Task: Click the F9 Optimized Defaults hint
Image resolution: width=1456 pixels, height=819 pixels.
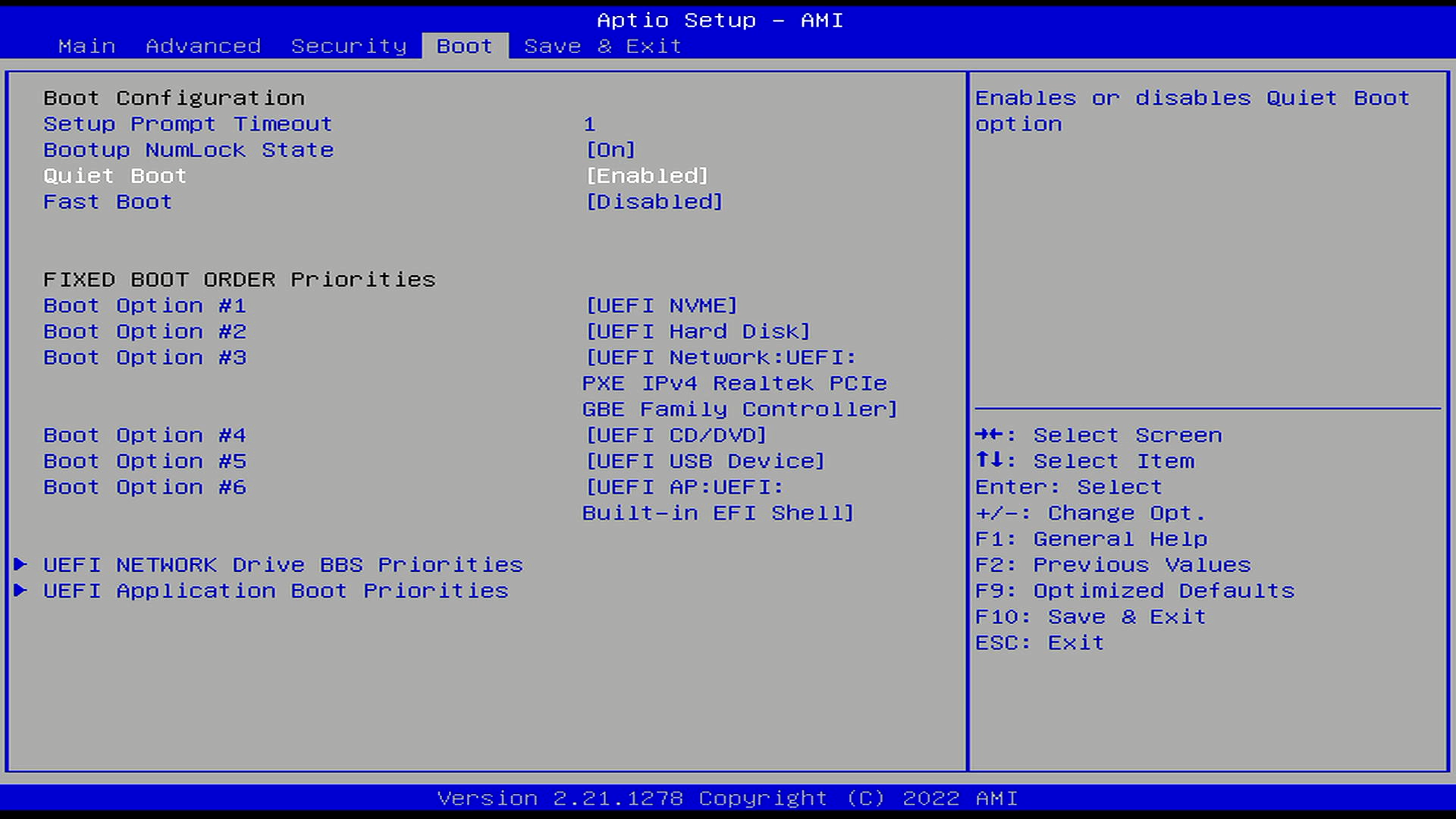Action: click(x=1134, y=591)
